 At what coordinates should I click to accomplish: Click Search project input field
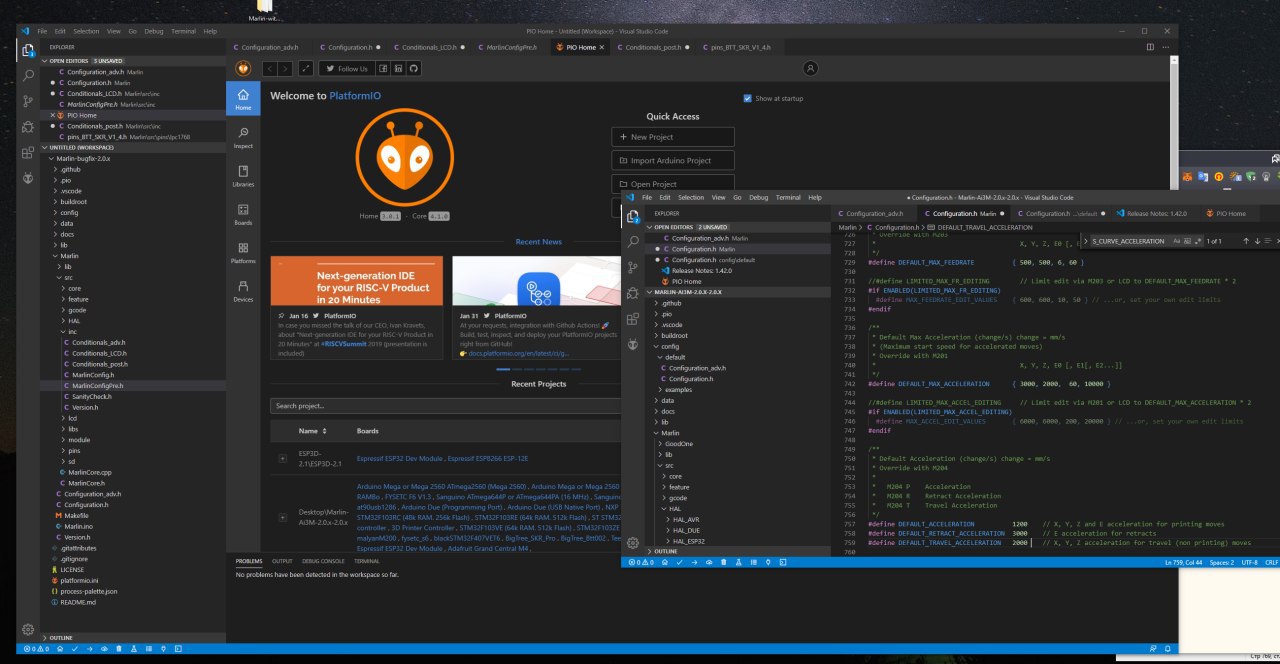coord(445,406)
